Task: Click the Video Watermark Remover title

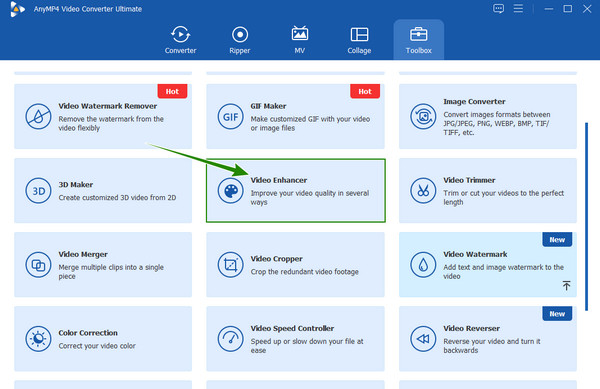Action: (108, 106)
